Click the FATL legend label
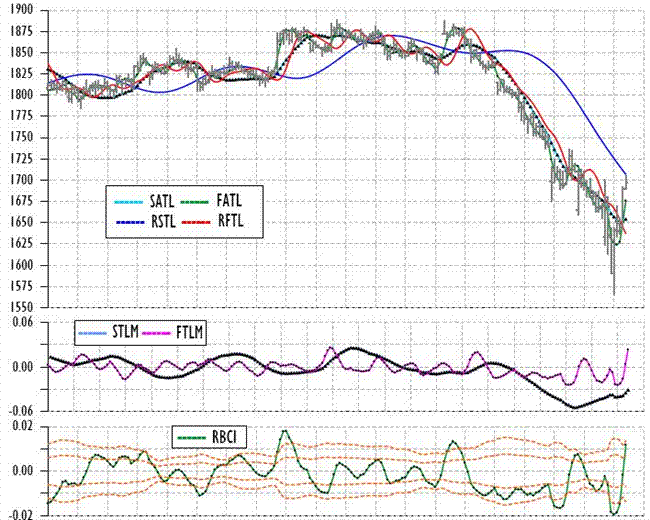The image size is (650, 520). pos(229,201)
